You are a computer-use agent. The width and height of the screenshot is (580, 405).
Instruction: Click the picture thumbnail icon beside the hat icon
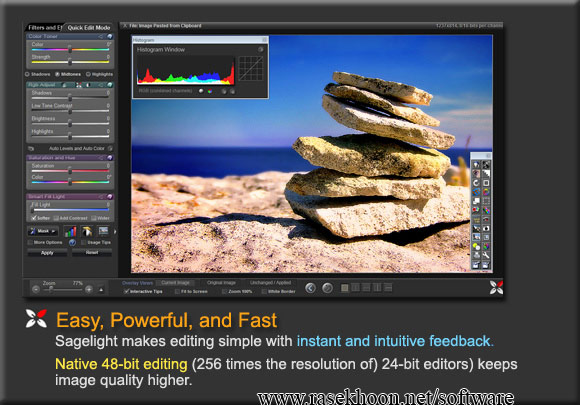[103, 231]
